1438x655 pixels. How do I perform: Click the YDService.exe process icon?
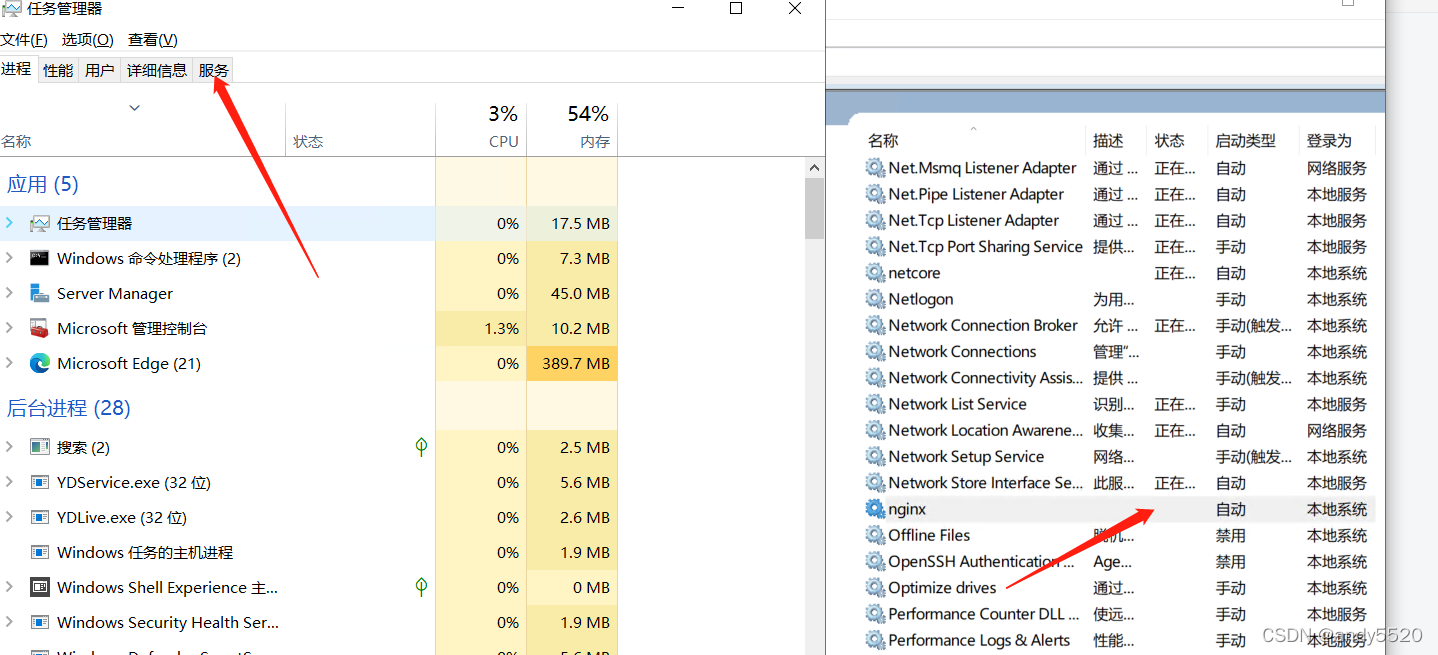[40, 483]
